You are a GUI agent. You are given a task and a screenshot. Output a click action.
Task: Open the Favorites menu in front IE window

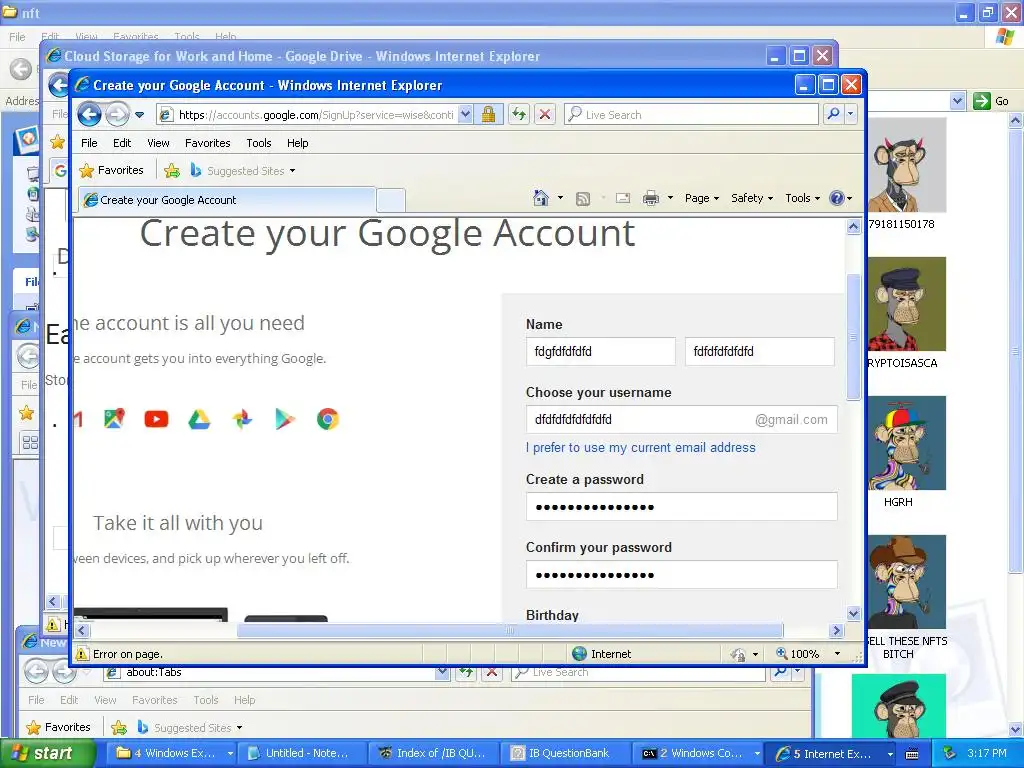tap(208, 143)
